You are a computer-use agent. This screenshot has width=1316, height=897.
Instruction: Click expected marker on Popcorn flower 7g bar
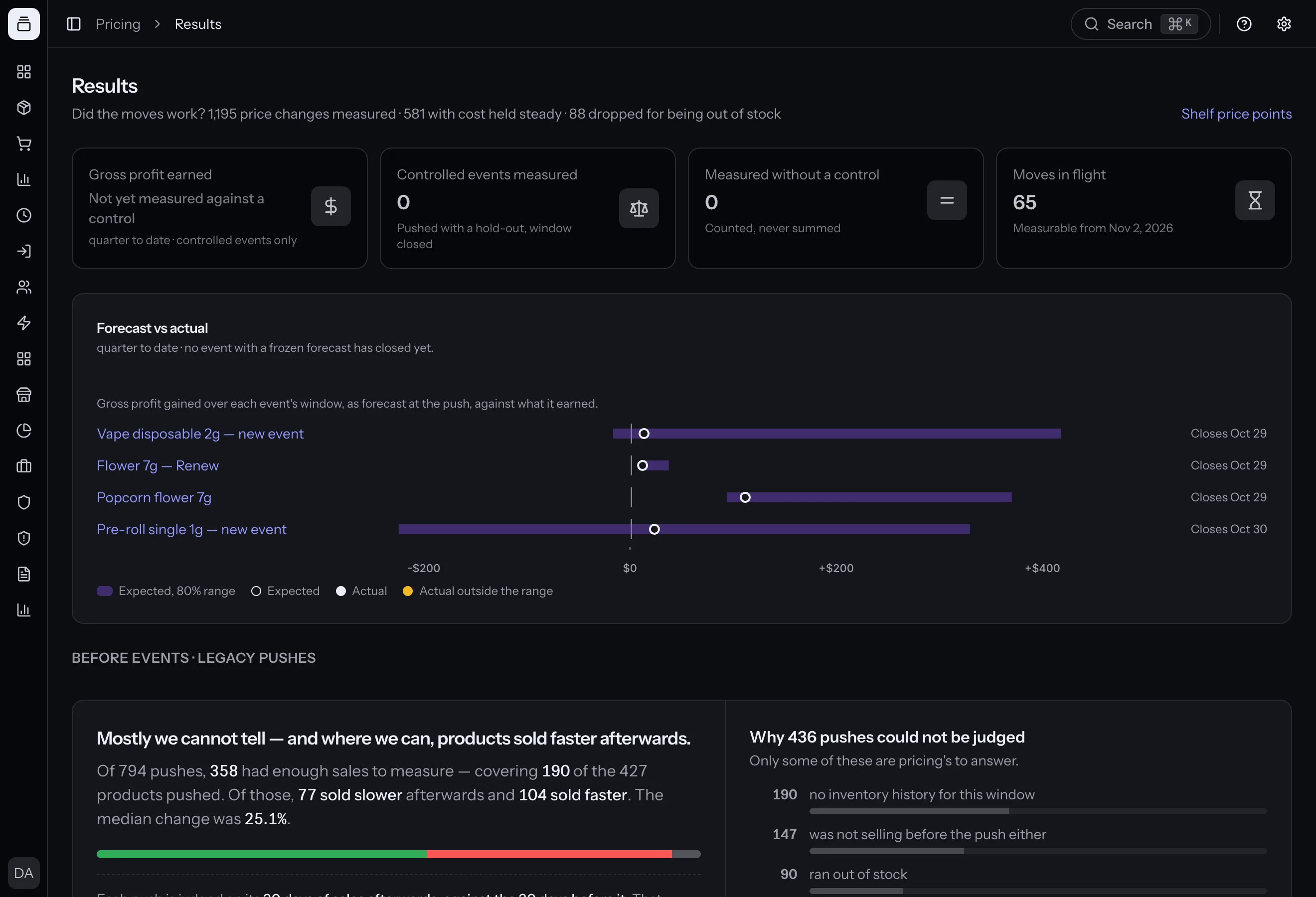click(x=745, y=497)
